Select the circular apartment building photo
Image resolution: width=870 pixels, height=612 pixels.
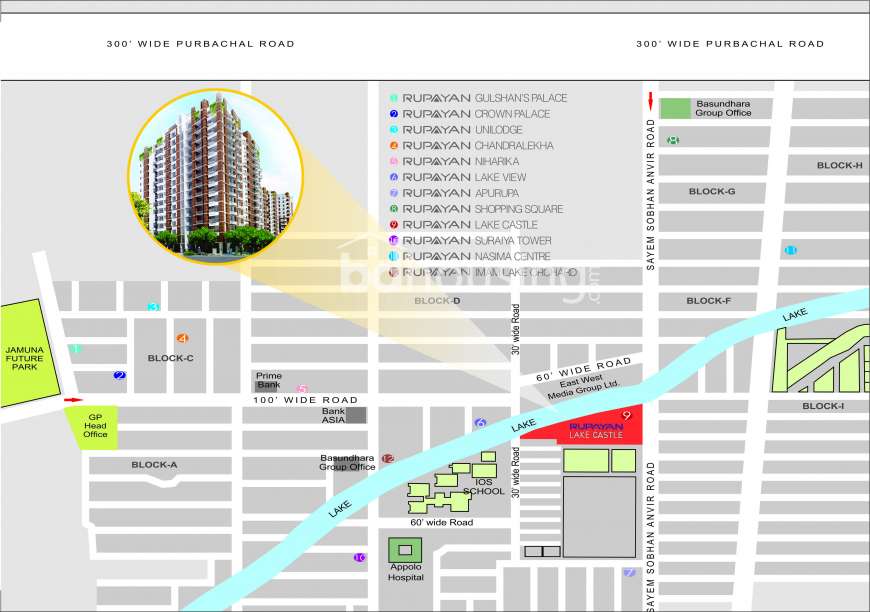[216, 175]
